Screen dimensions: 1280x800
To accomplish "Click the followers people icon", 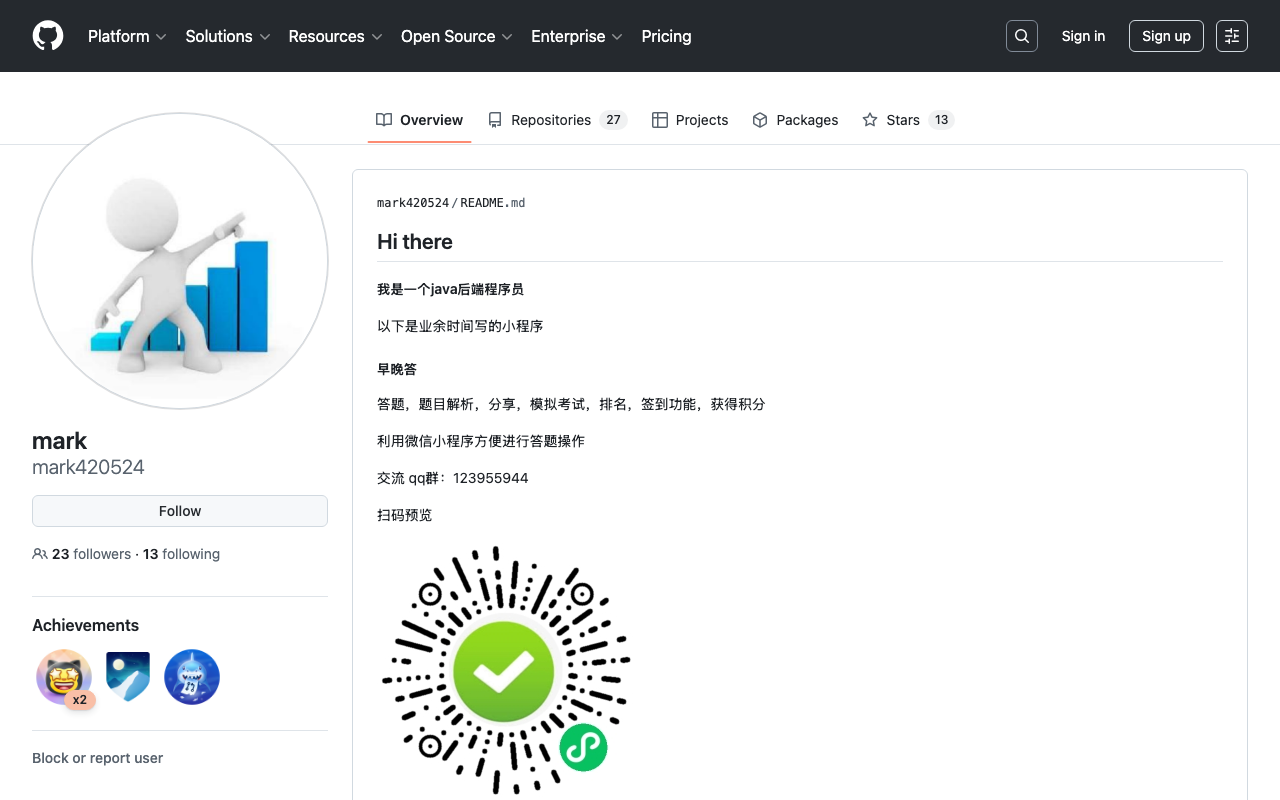I will (40, 554).
